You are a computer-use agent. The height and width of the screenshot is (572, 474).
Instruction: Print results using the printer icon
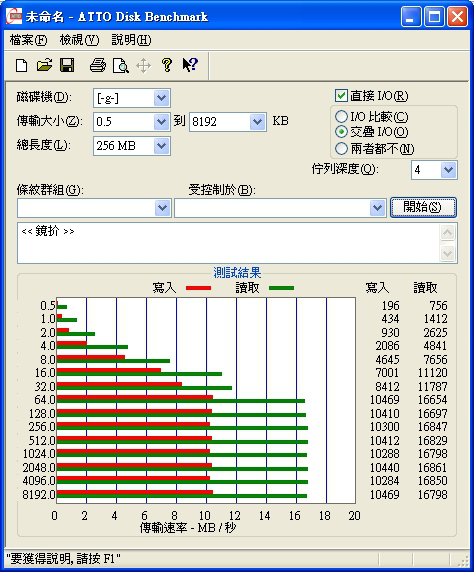(x=98, y=66)
